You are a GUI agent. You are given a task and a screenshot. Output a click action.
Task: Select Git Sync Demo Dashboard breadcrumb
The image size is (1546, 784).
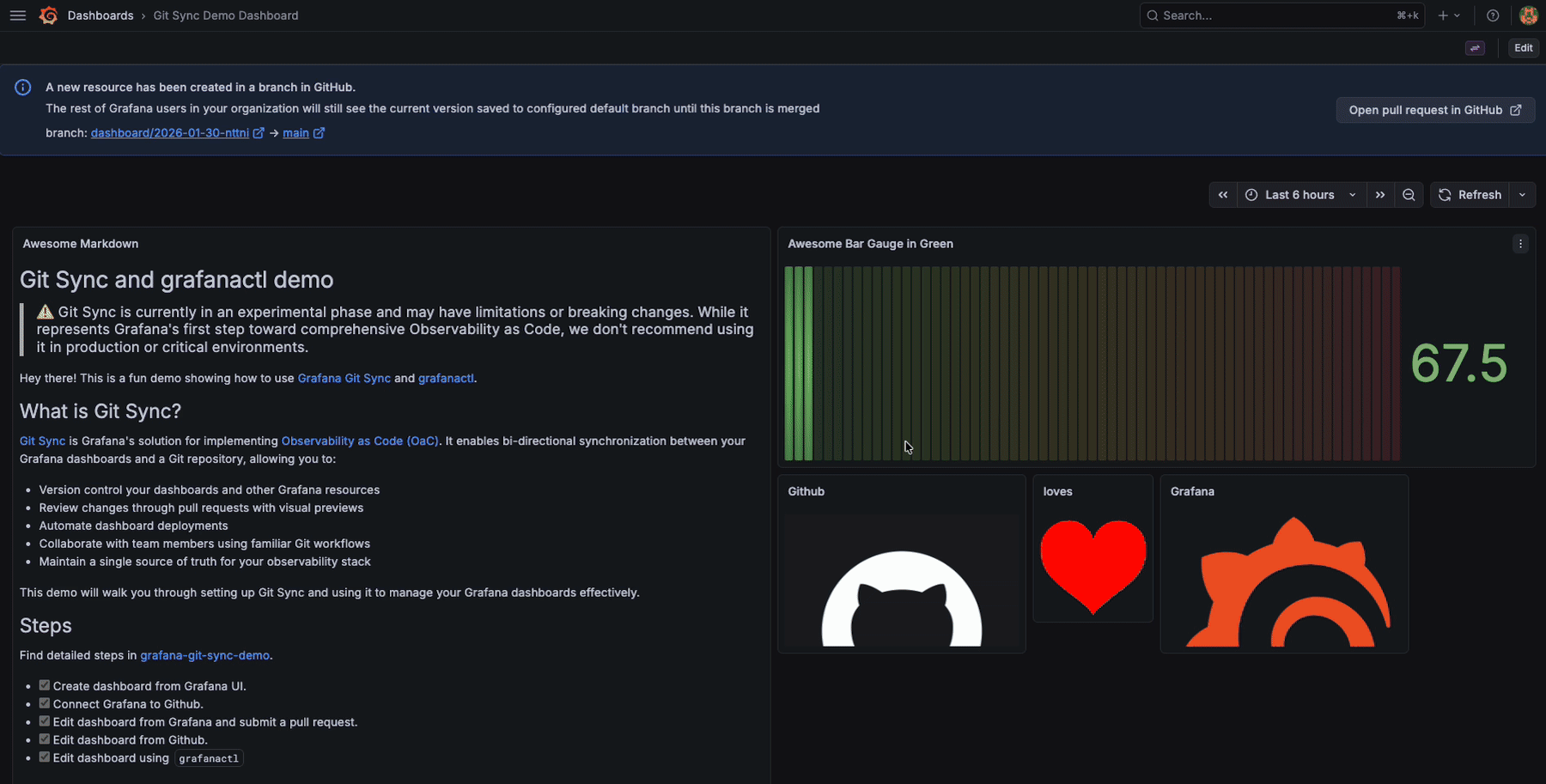pyautogui.click(x=226, y=15)
